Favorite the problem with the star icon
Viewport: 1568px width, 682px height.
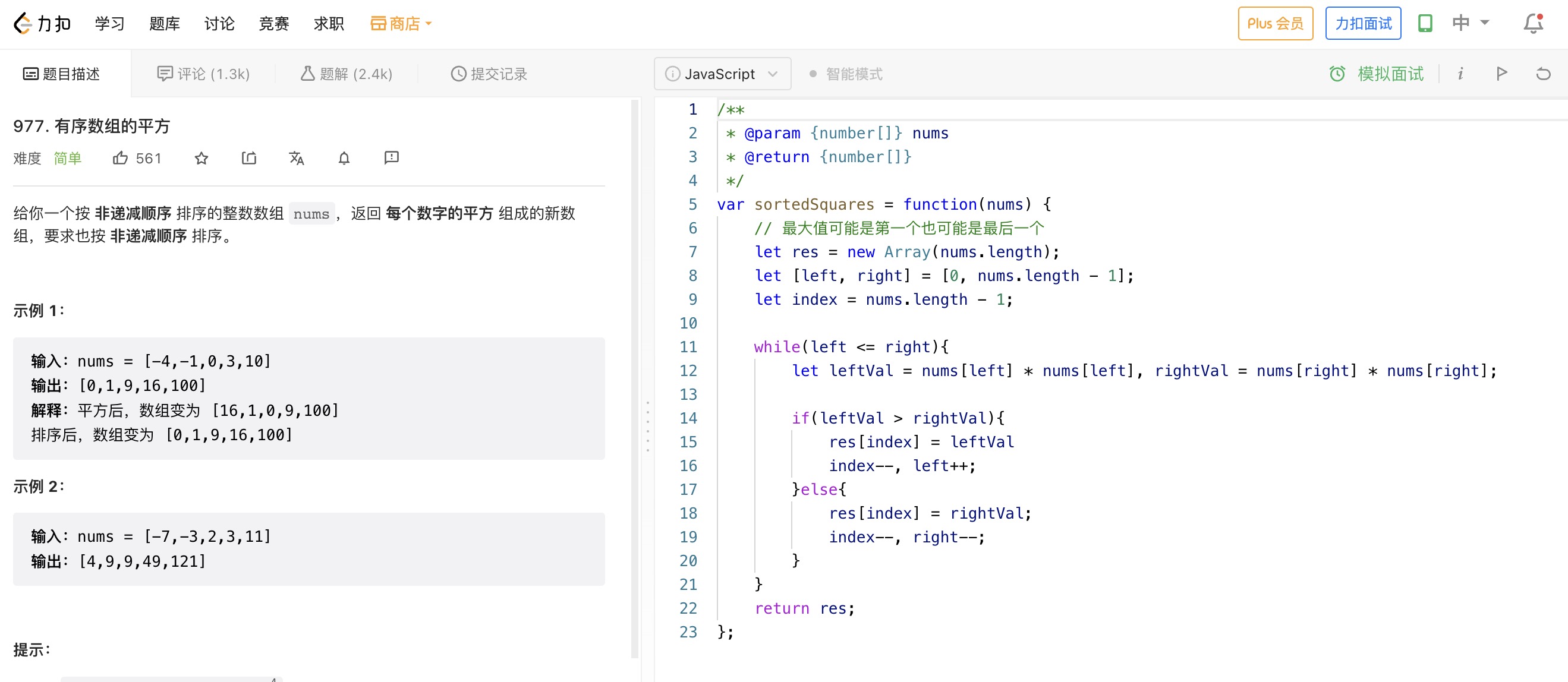tap(201, 158)
